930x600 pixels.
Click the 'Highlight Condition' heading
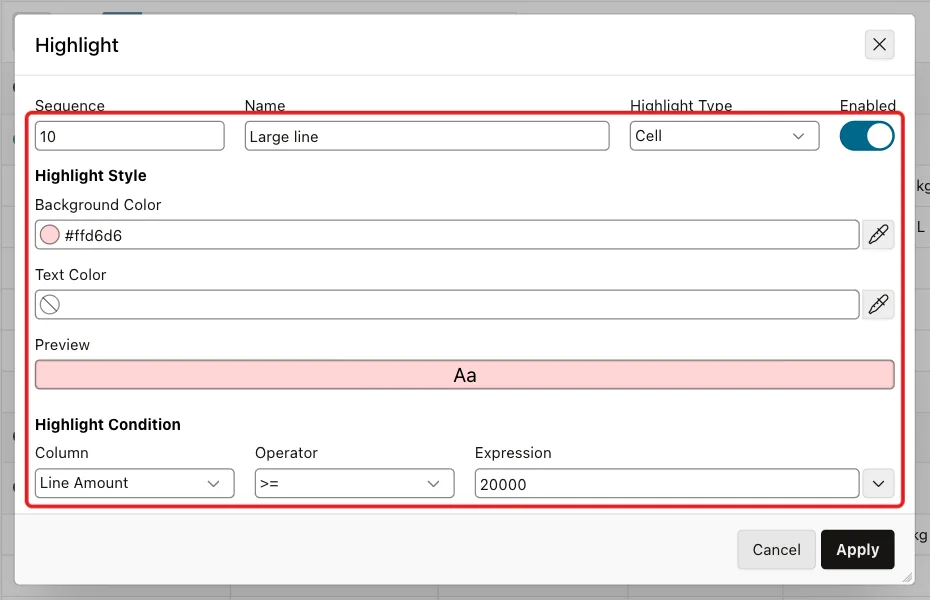[108, 425]
